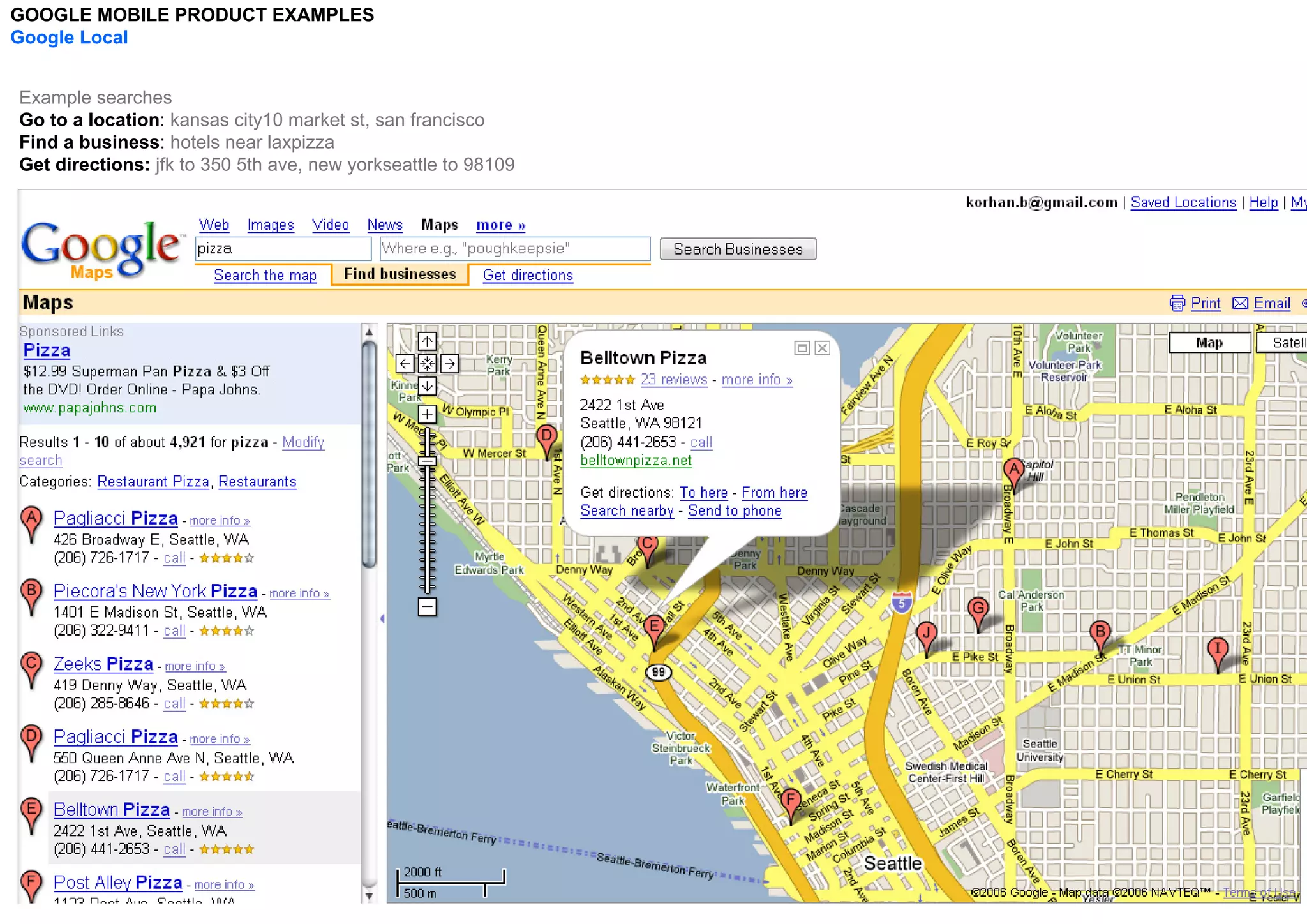Screen dimensions: 1307x924
Task: Open Post Alley Pizza result link
Action: (117, 883)
